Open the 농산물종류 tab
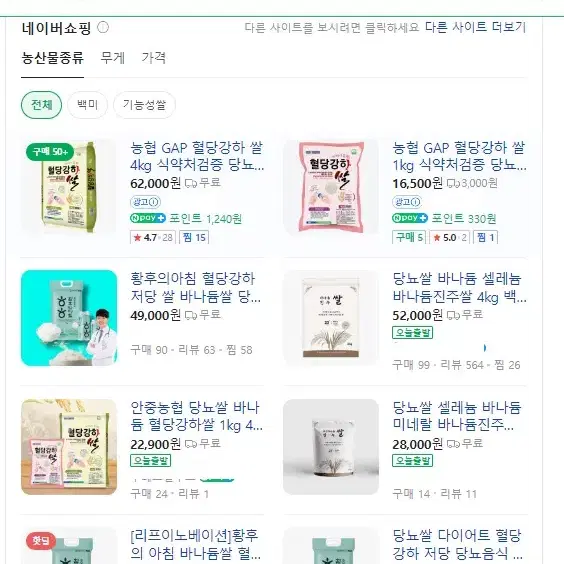Viewport: 564px width, 564px height. pos(53,58)
